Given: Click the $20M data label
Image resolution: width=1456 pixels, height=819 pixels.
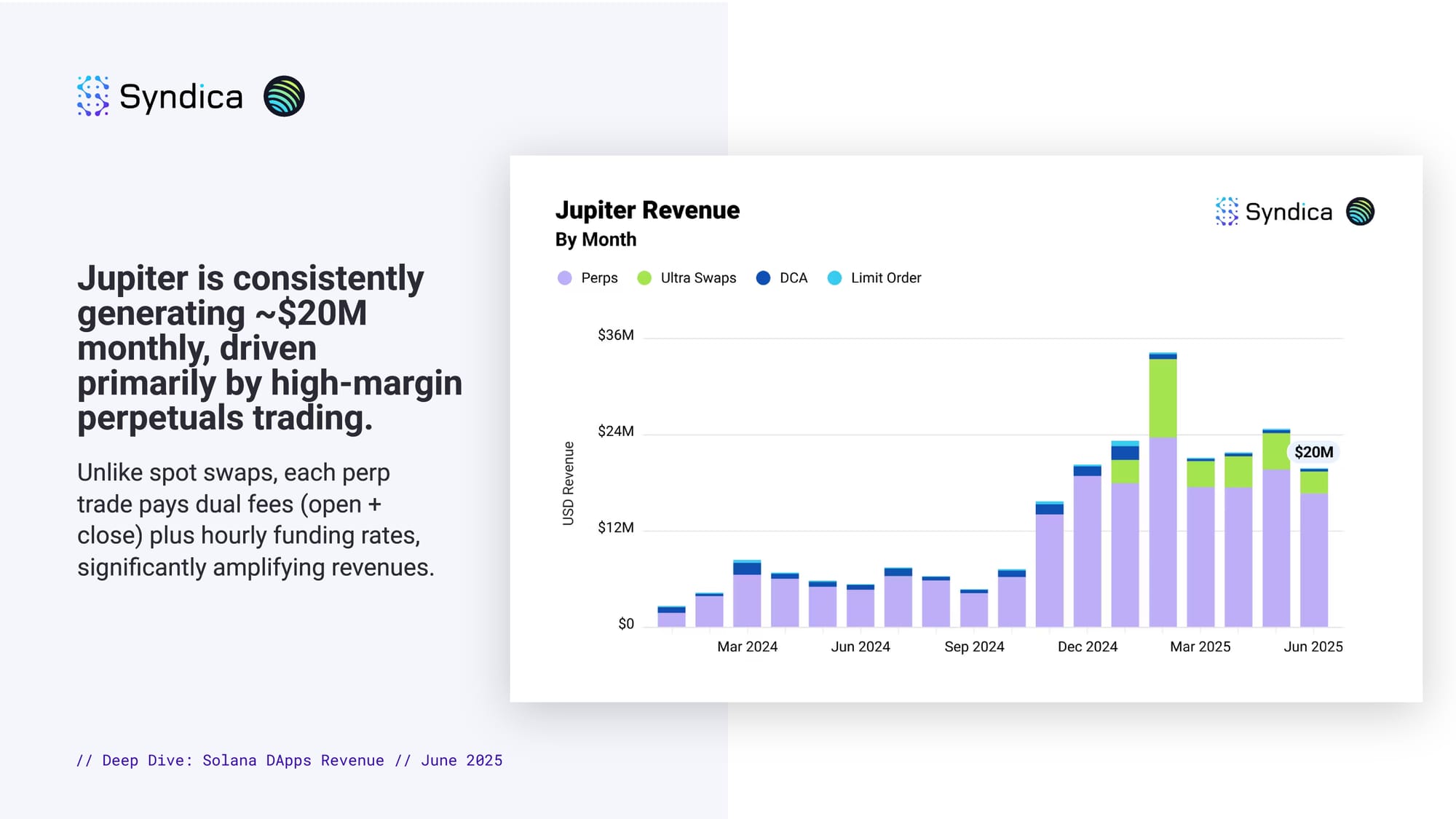Looking at the screenshot, I should 1313,452.
